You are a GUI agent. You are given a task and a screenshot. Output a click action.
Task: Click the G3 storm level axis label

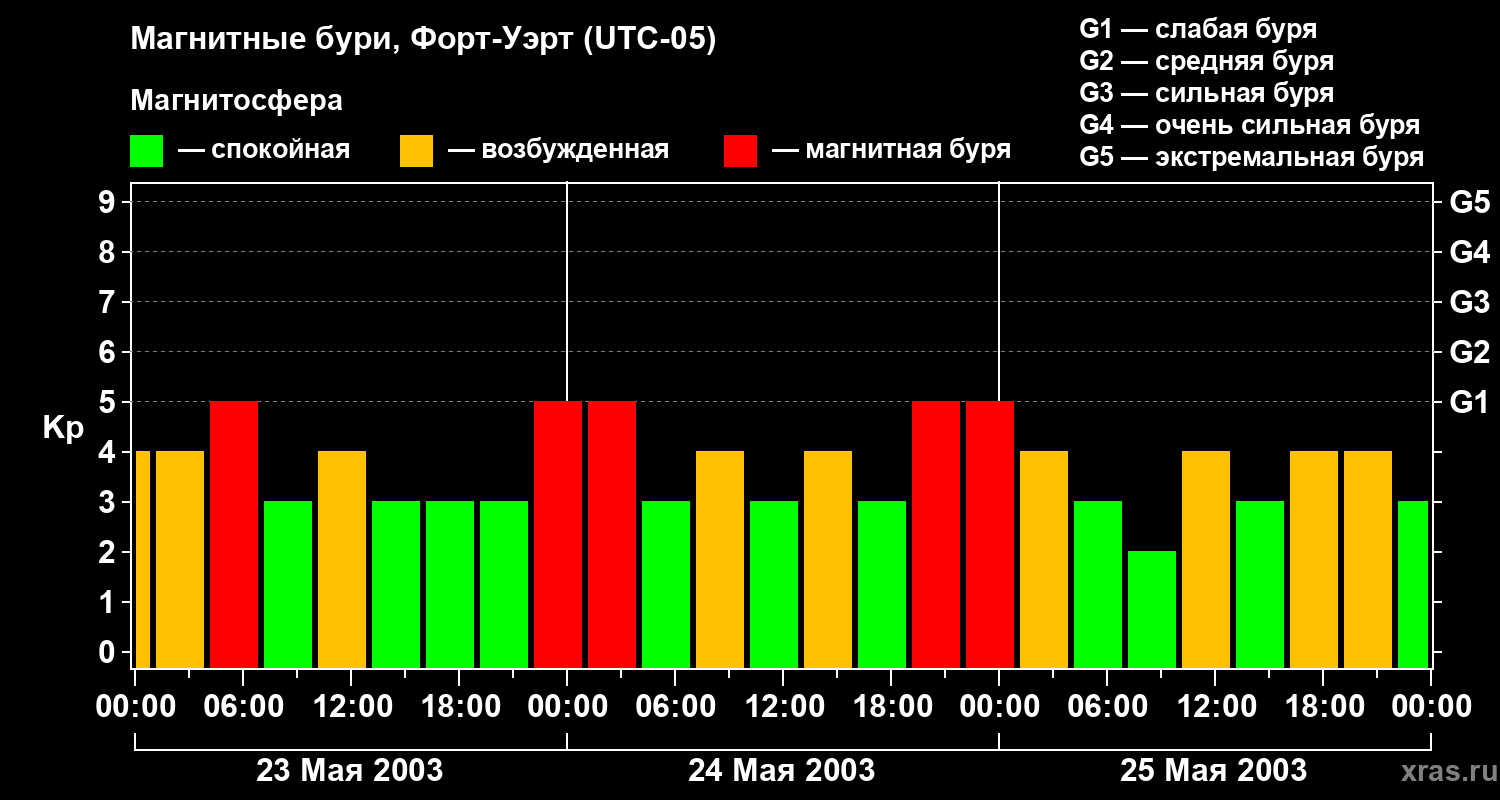pyautogui.click(x=1469, y=303)
